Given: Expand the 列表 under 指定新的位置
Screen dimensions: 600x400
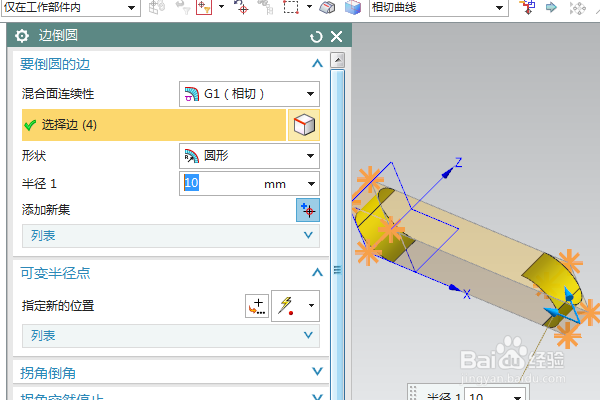Looking at the screenshot, I should pos(171,336).
